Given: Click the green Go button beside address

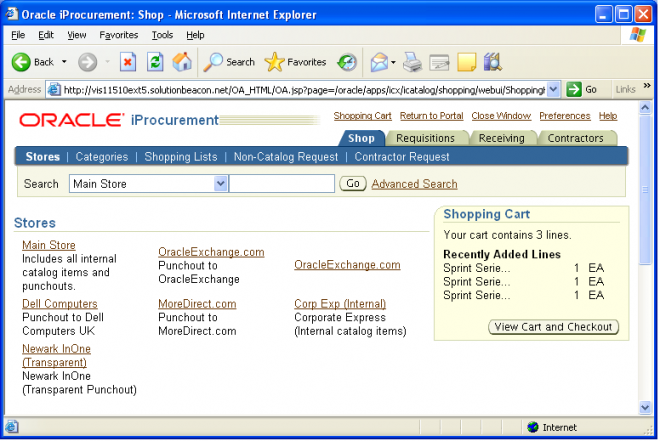Looking at the screenshot, I should pos(582,89).
